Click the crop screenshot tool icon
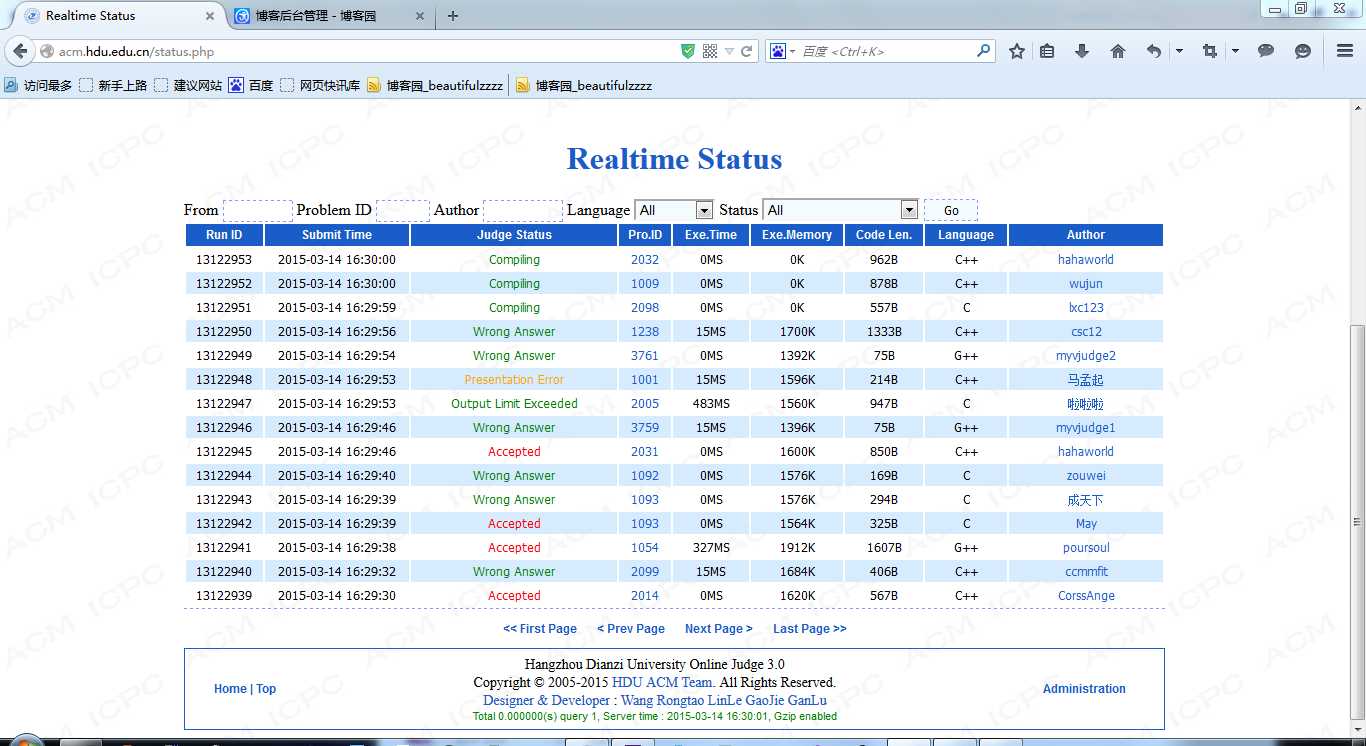 pyautogui.click(x=1210, y=51)
